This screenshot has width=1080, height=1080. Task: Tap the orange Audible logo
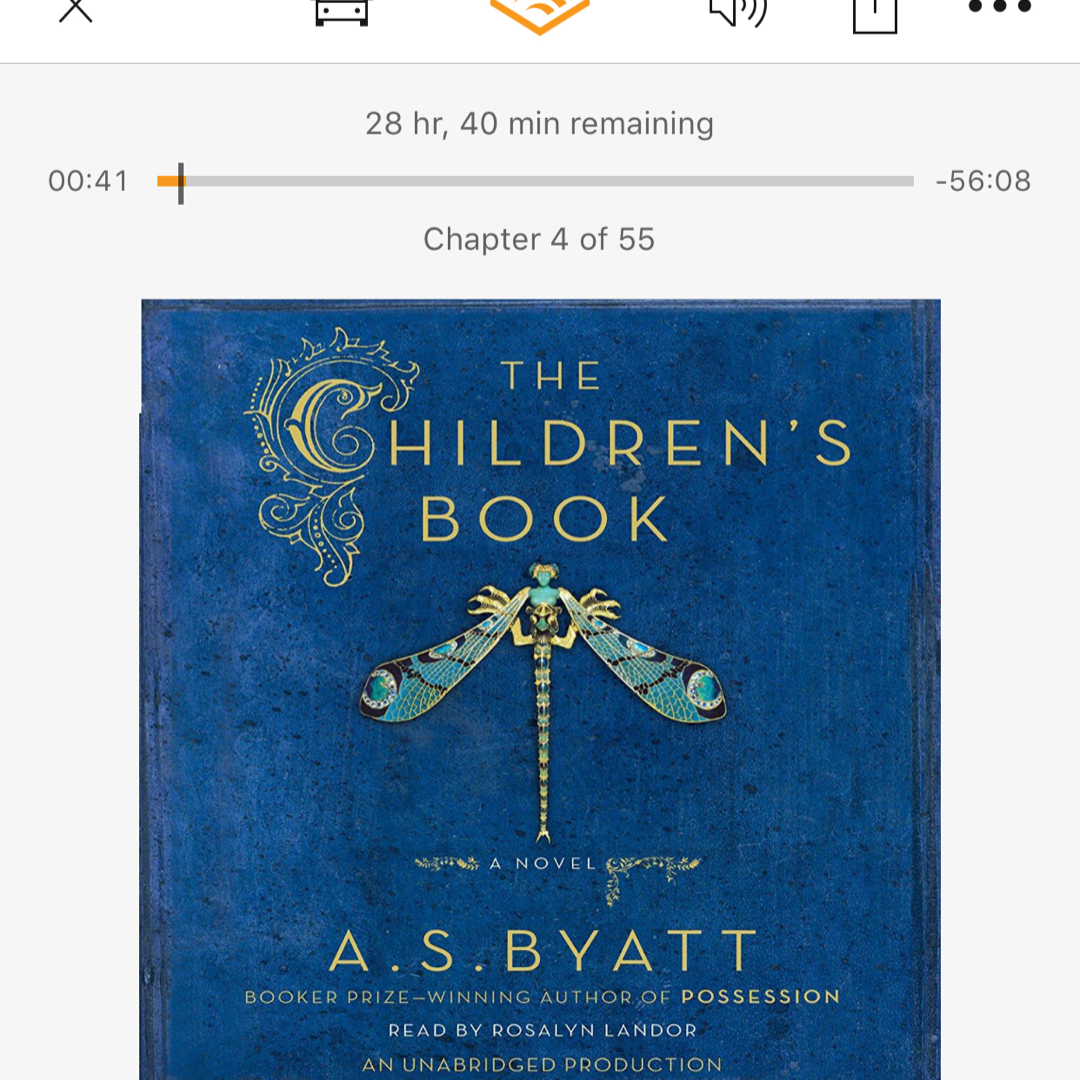540,15
